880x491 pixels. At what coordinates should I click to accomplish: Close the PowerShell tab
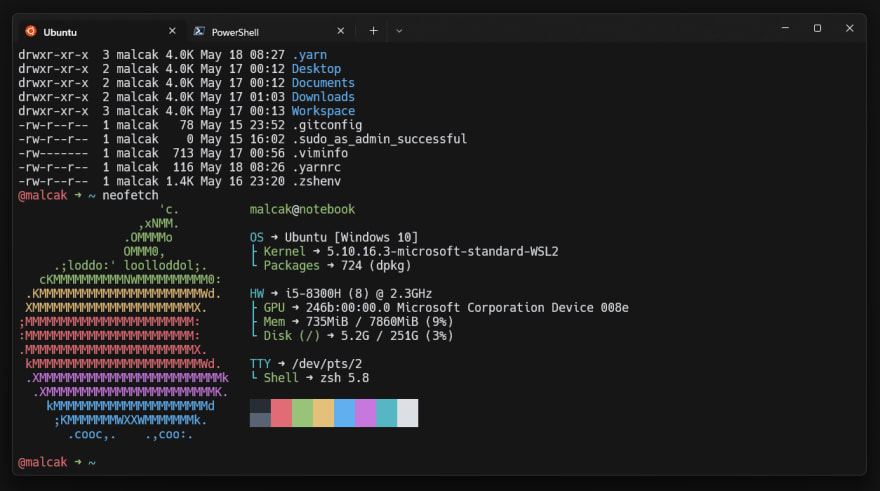pyautogui.click(x=341, y=31)
